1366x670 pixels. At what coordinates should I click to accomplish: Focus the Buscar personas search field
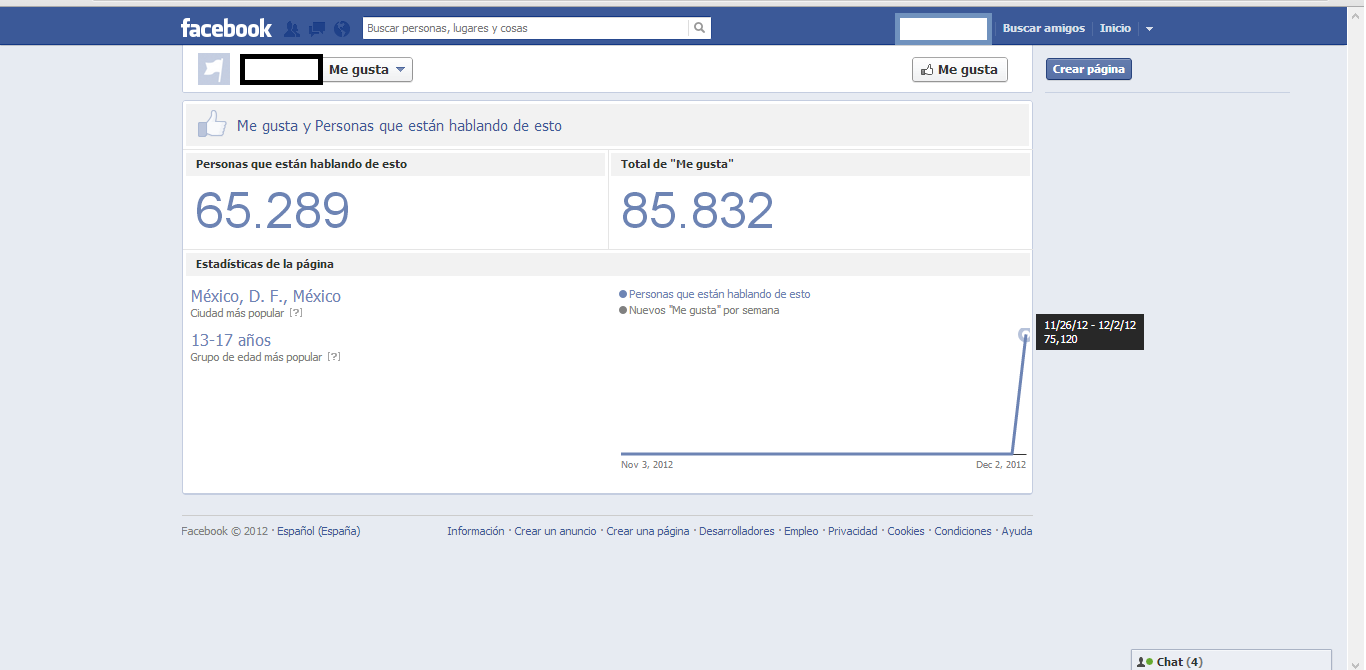(x=526, y=28)
